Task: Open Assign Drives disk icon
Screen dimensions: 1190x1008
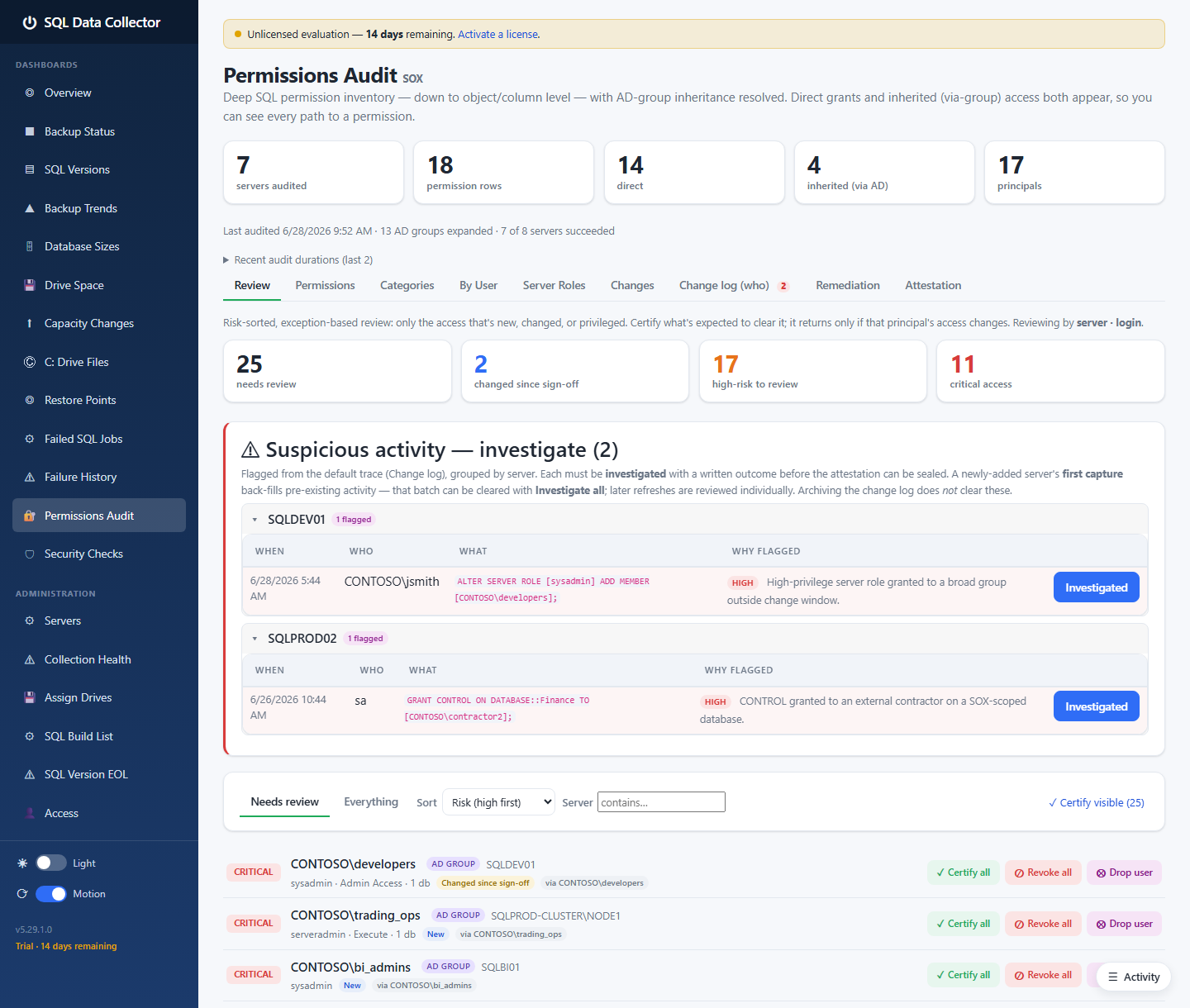Action: [30, 697]
